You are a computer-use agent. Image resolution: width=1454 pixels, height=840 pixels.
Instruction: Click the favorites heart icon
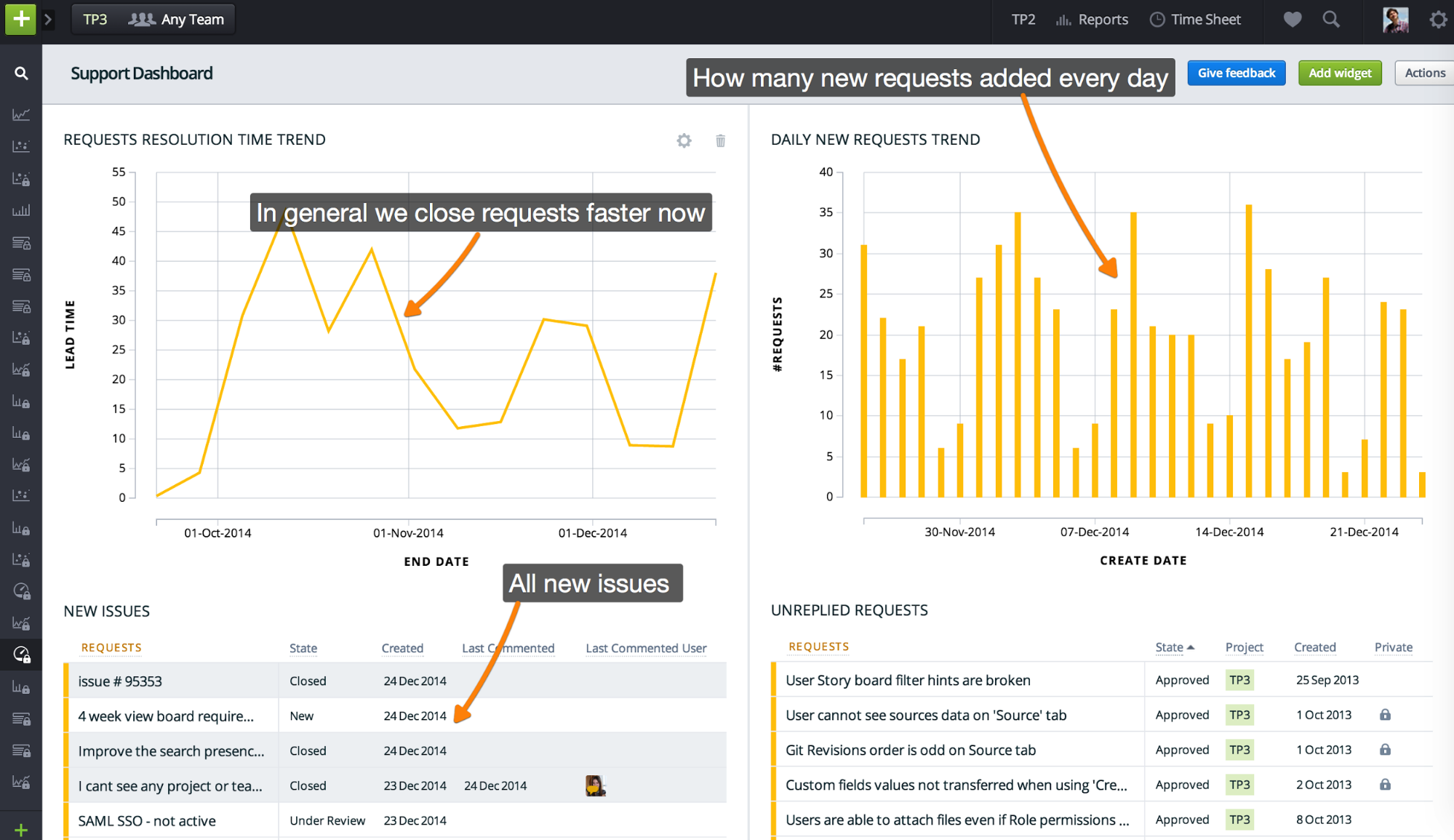(x=1292, y=19)
